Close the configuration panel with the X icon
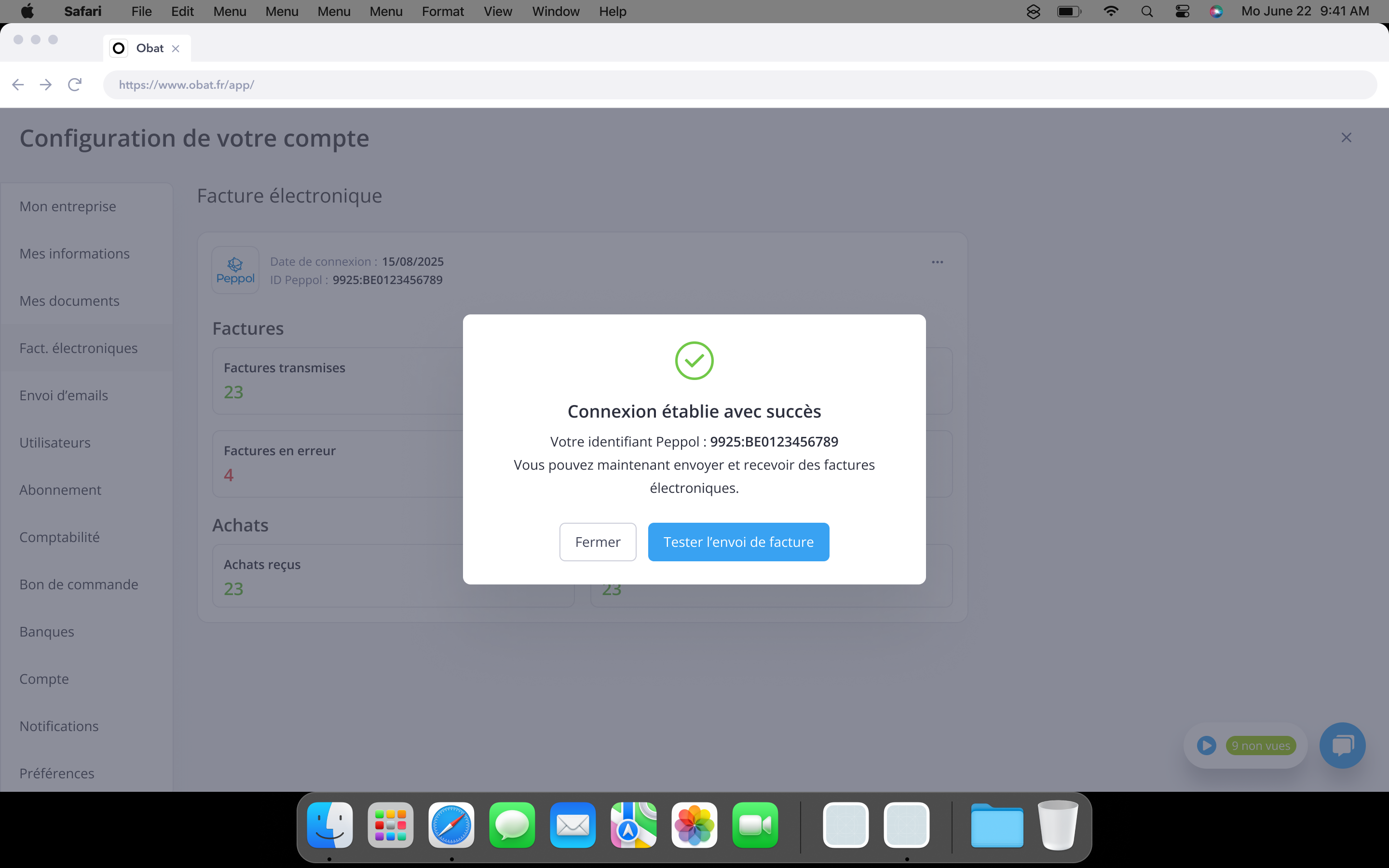 point(1346,138)
